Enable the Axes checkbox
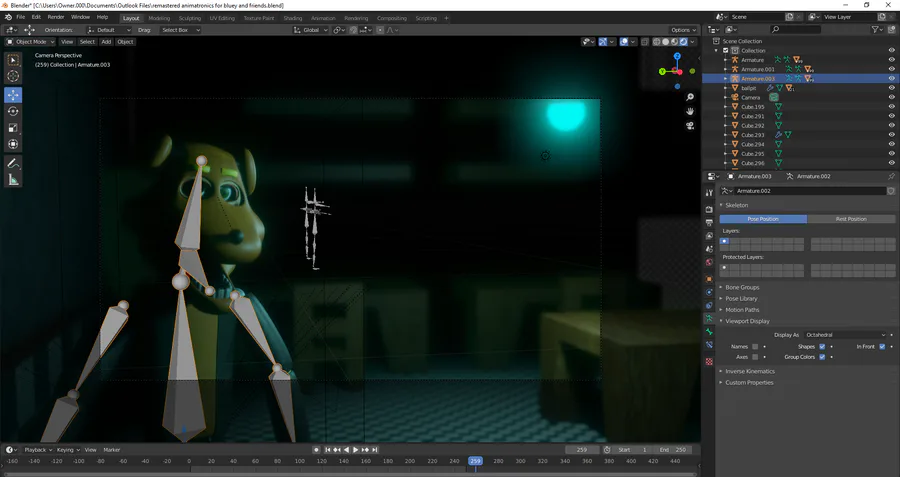This screenshot has width=900, height=477. point(755,357)
